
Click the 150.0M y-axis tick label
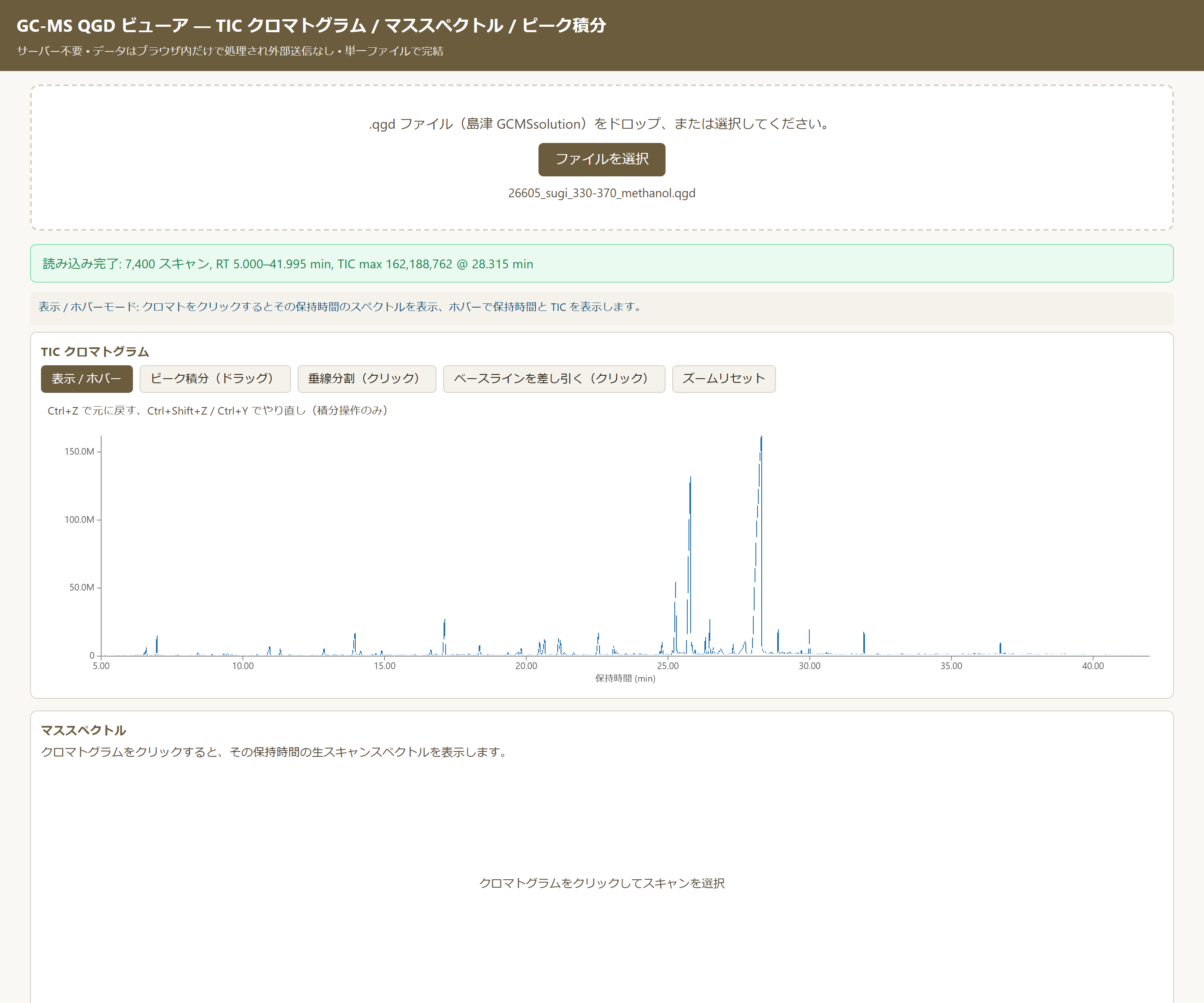pyautogui.click(x=79, y=452)
